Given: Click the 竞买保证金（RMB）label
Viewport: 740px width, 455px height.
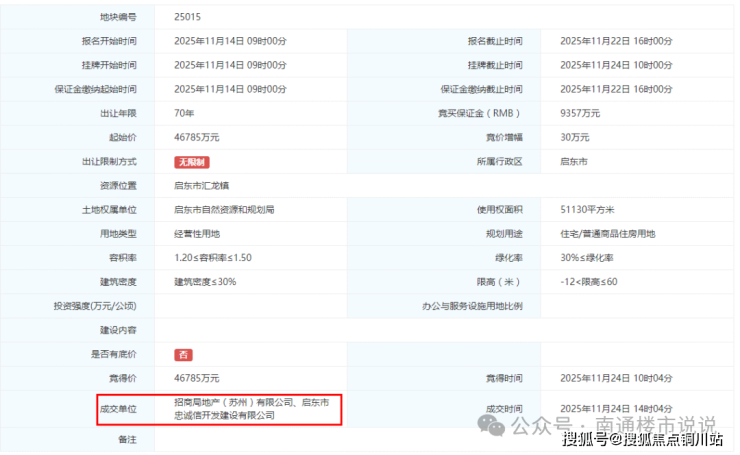Looking at the screenshot, I should (480, 113).
